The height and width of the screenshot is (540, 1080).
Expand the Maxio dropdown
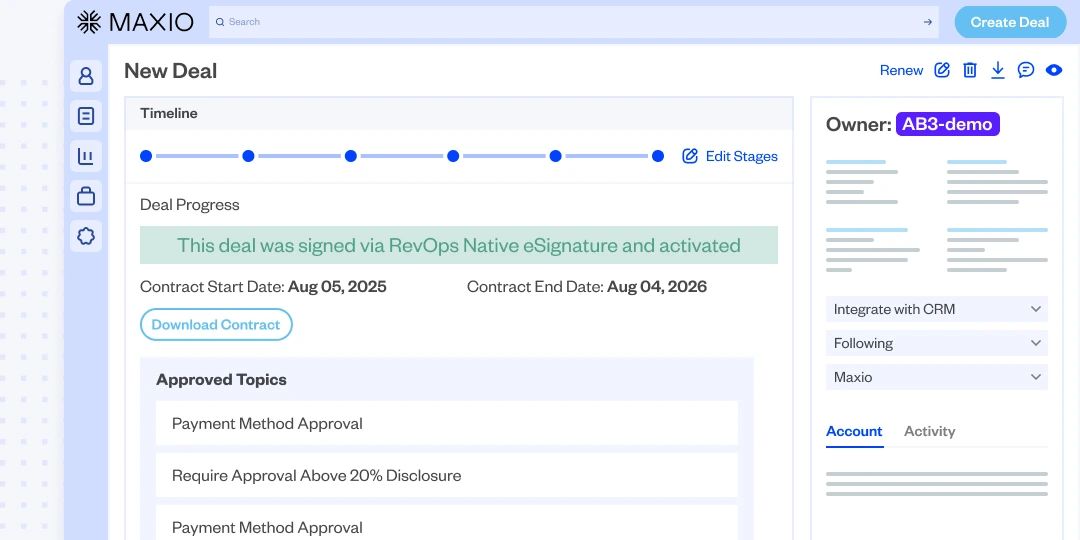(x=937, y=377)
